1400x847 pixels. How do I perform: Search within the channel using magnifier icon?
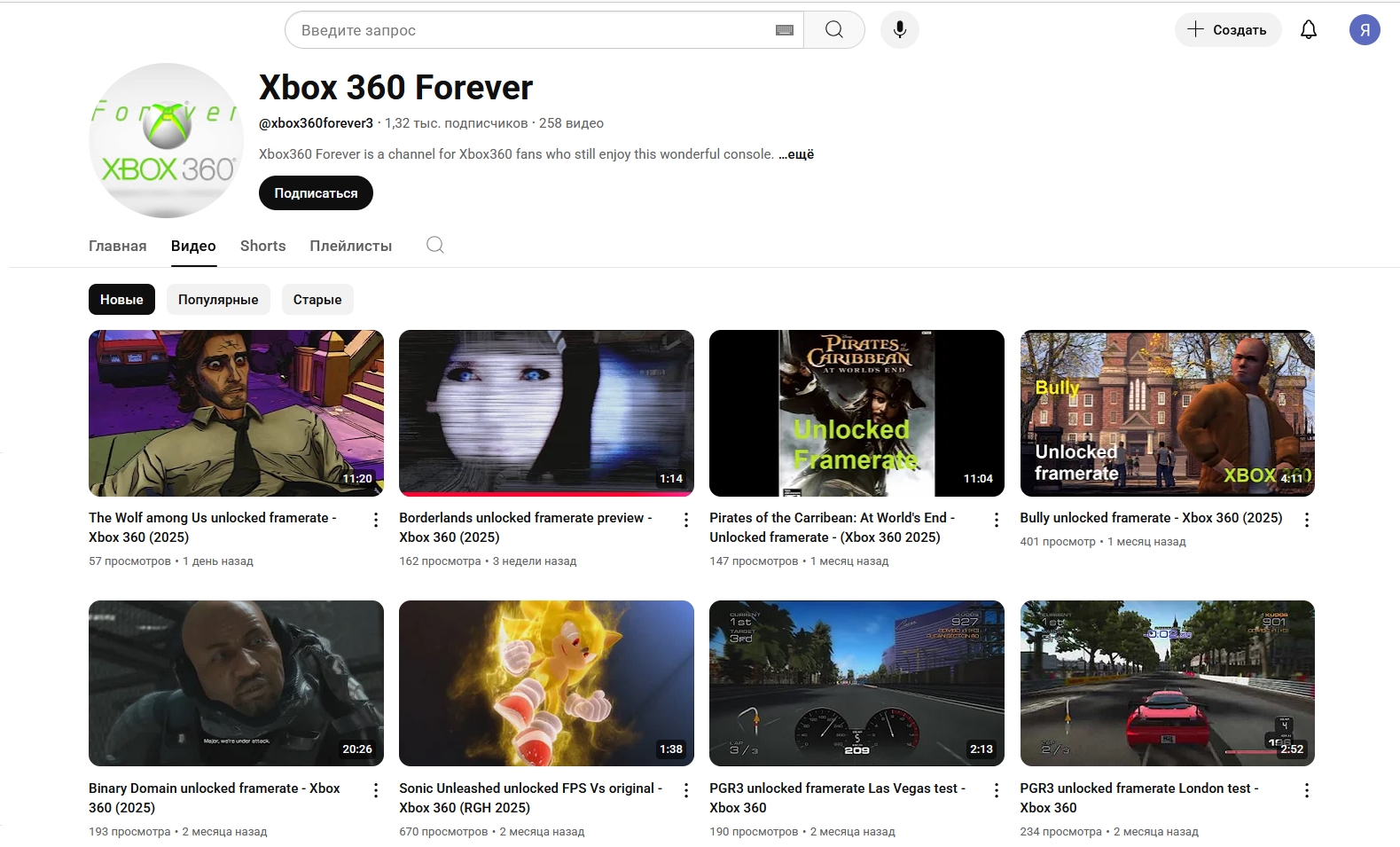pyautogui.click(x=435, y=246)
